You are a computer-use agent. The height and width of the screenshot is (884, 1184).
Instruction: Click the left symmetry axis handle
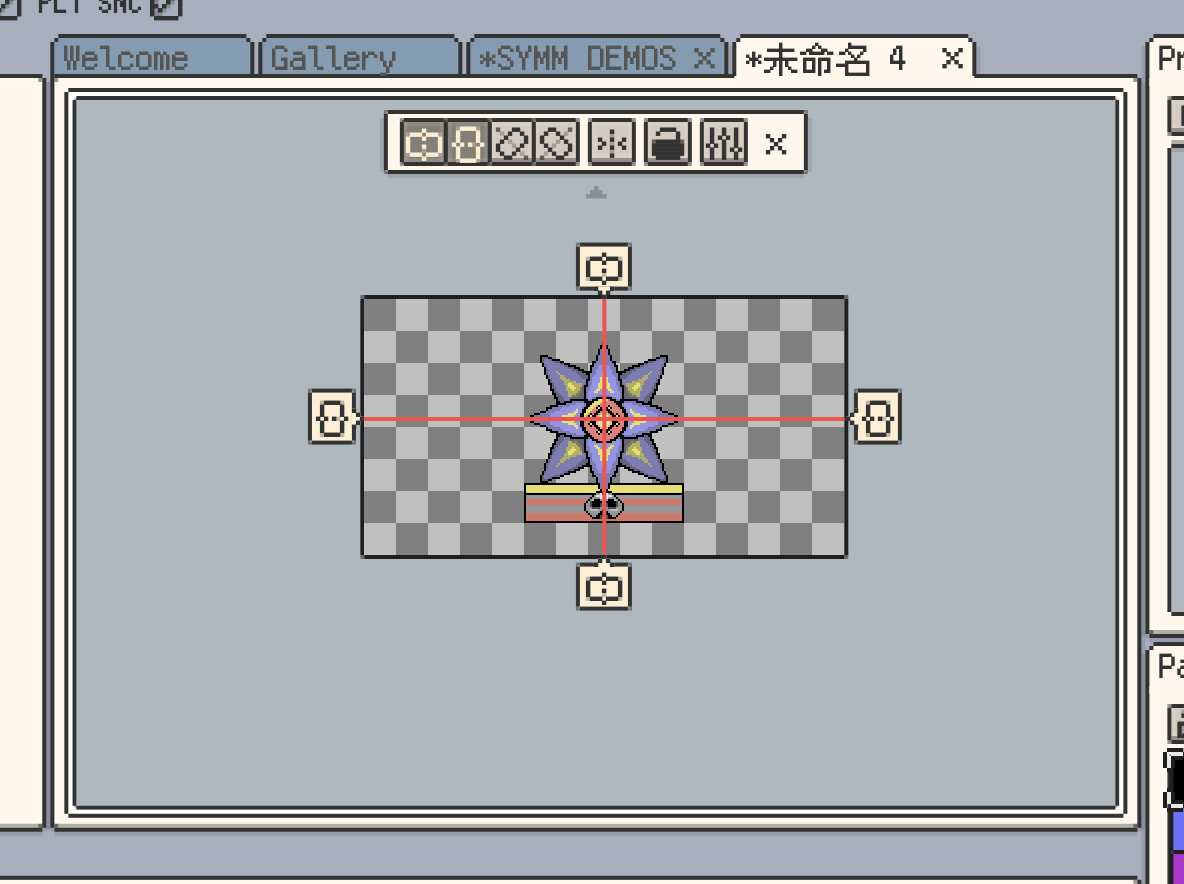pyautogui.click(x=332, y=416)
